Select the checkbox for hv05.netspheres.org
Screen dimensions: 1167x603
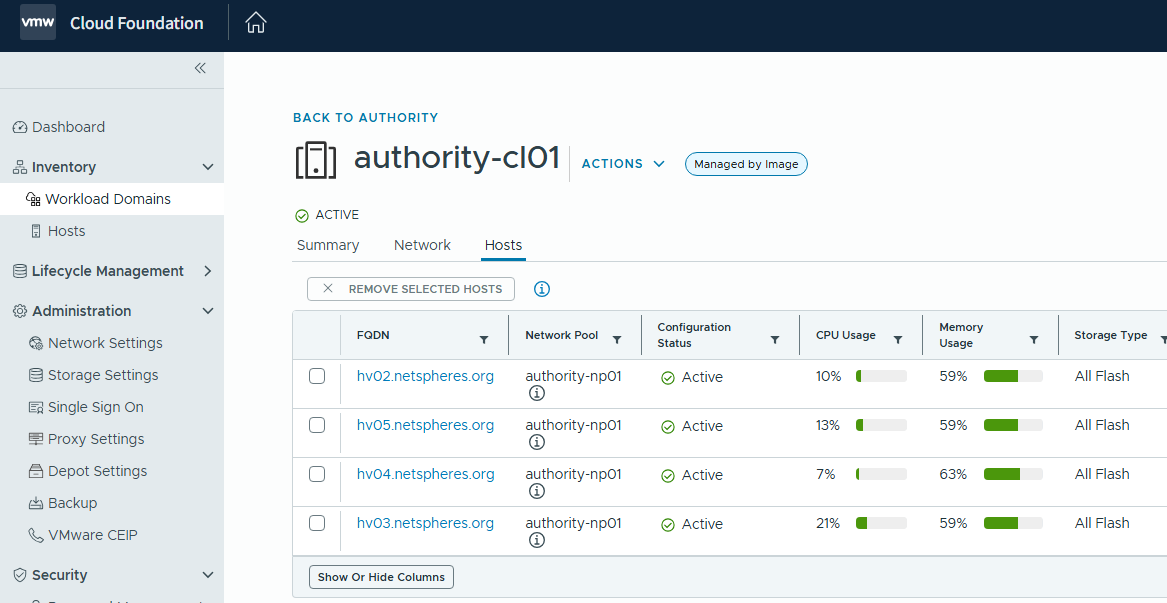point(317,425)
